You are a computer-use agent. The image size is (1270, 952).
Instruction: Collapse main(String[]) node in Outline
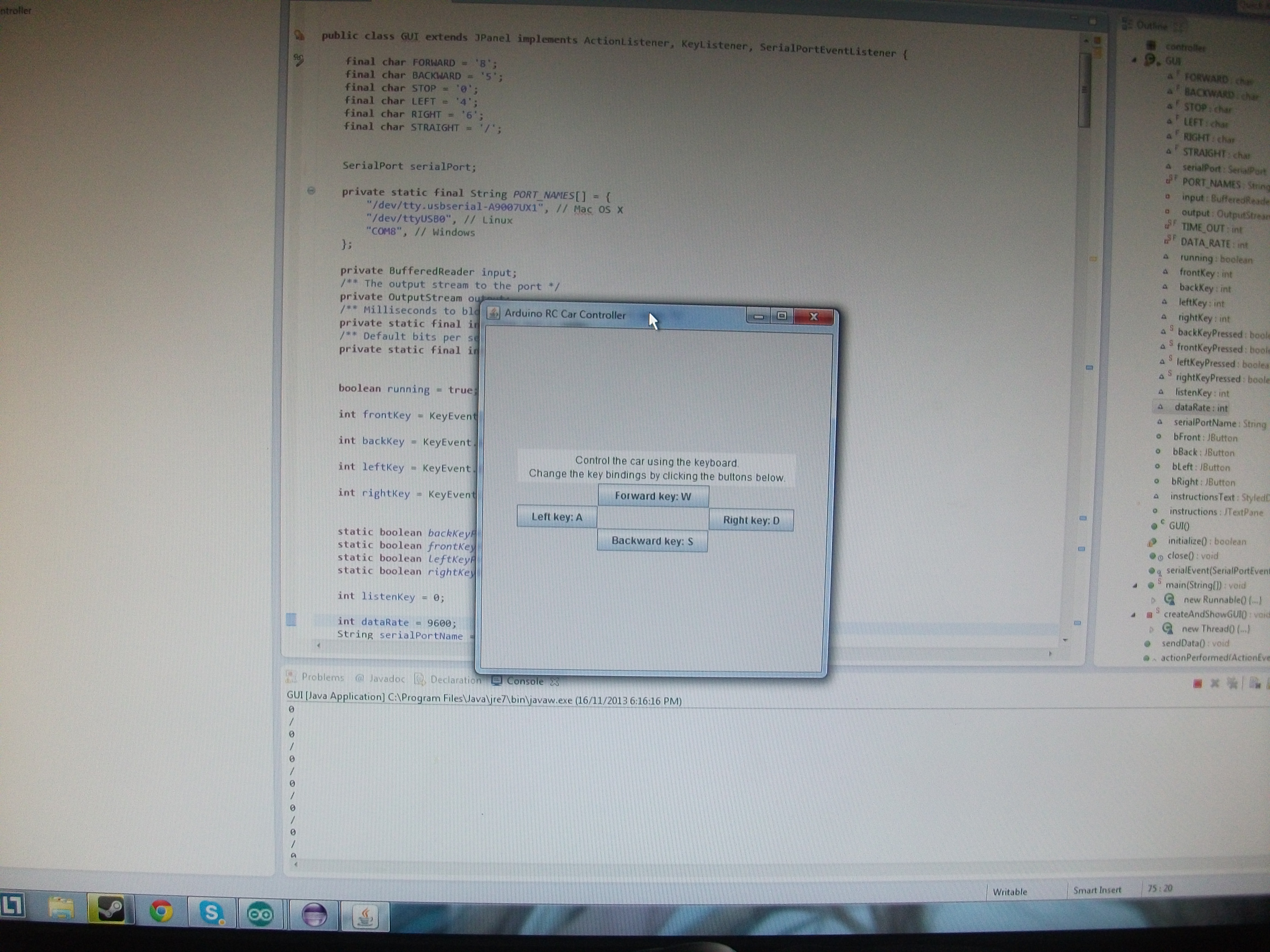coord(1134,586)
